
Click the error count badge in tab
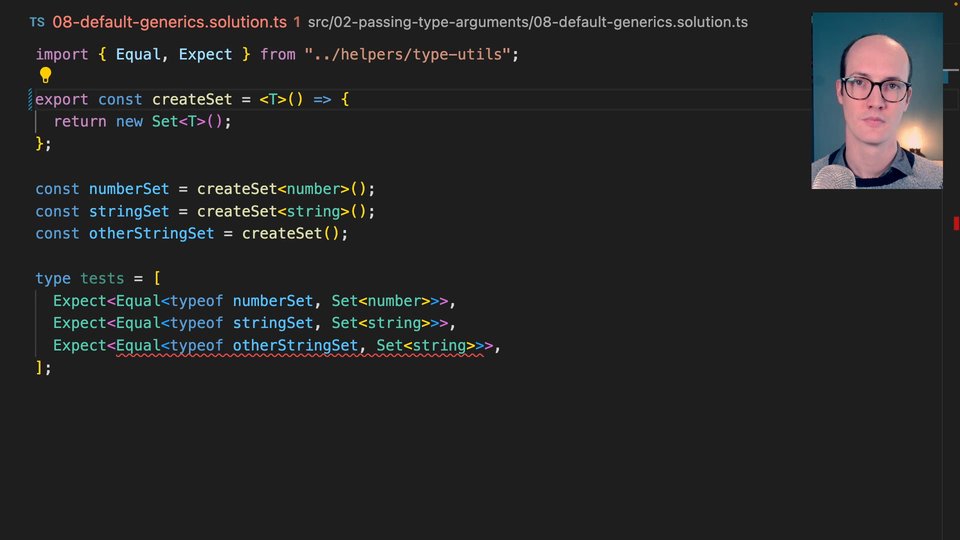click(297, 22)
